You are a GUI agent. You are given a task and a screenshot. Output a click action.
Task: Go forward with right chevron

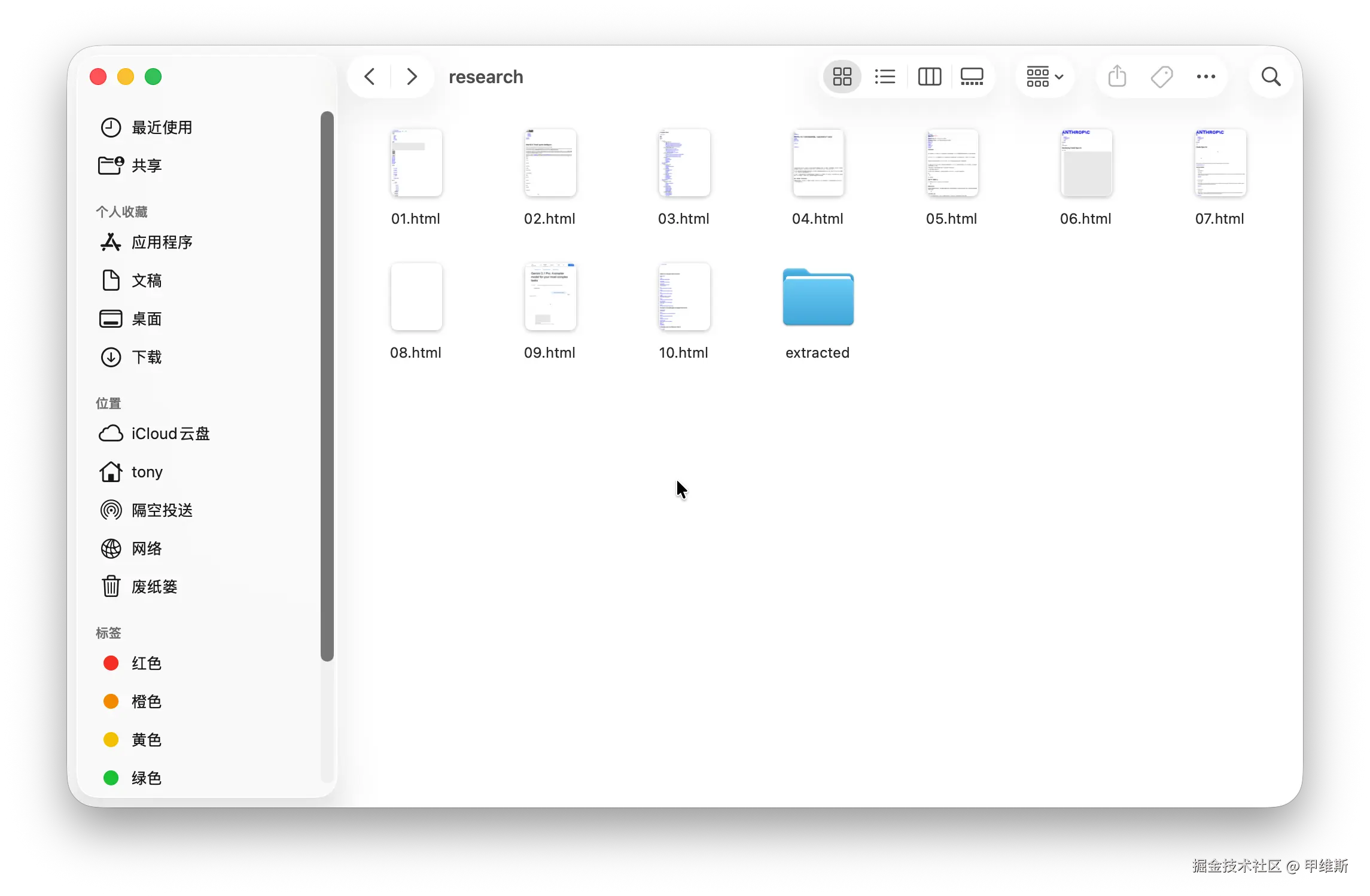(412, 77)
